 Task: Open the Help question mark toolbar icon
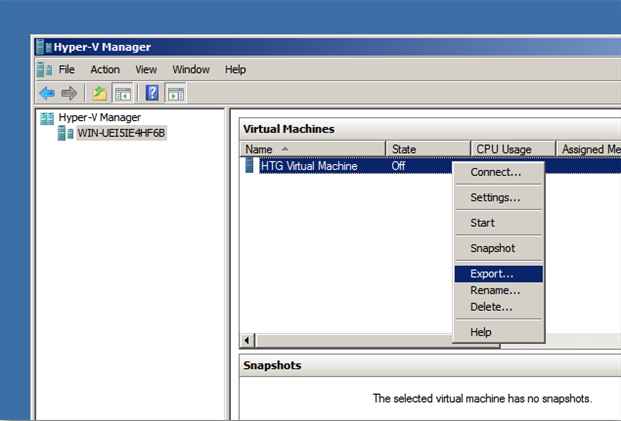click(152, 93)
